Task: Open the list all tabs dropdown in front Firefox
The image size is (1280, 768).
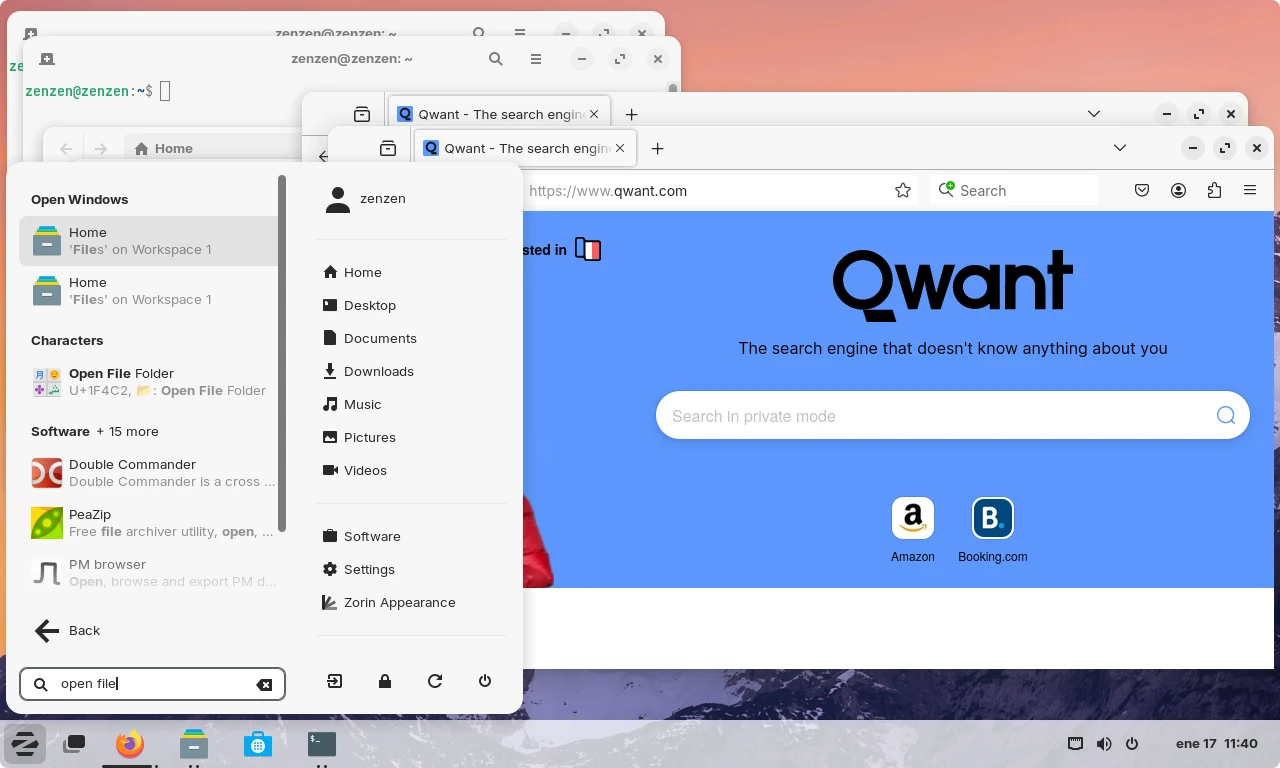Action: [1119, 148]
